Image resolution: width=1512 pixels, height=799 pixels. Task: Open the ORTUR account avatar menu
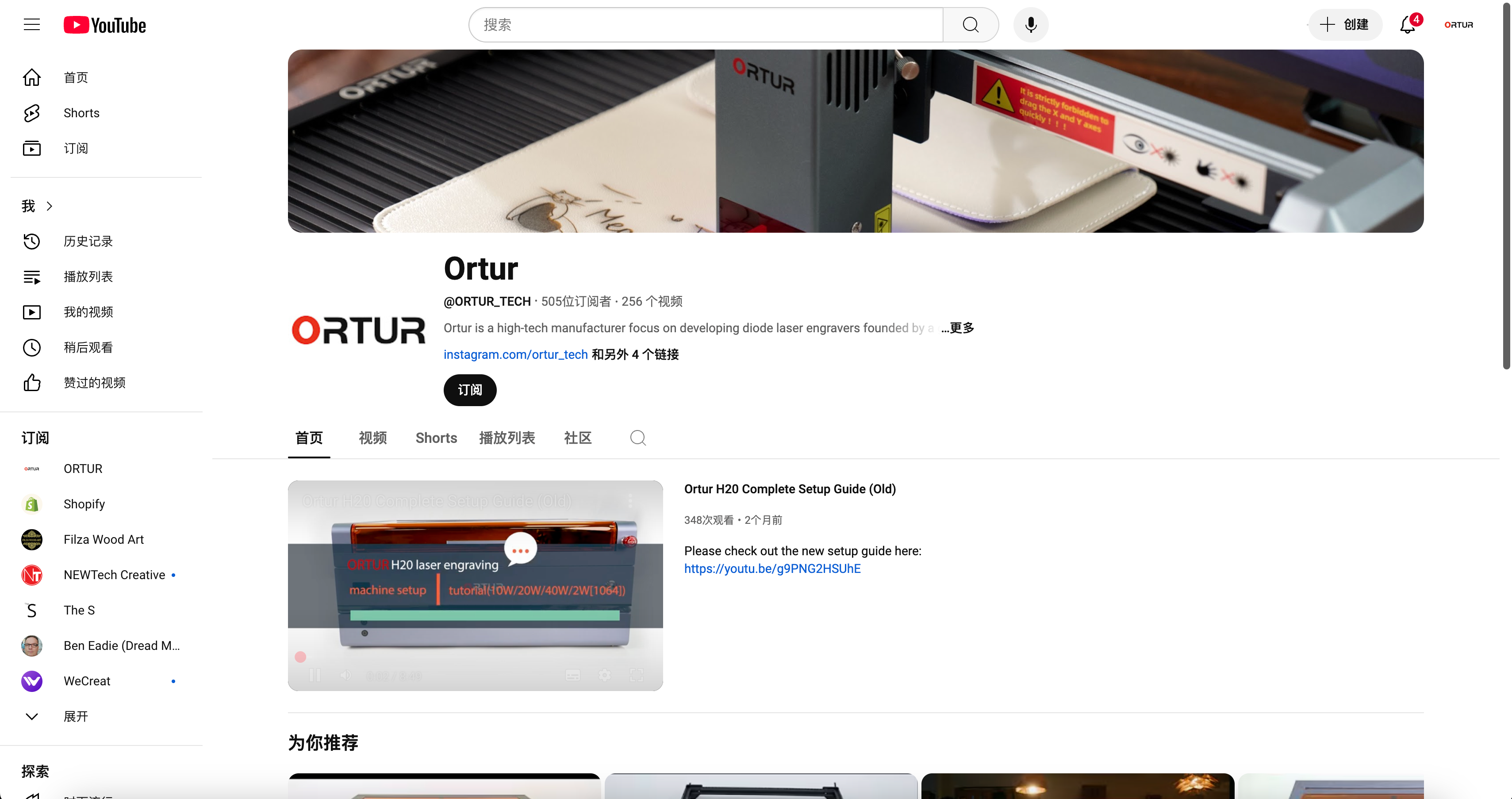[x=1458, y=25]
